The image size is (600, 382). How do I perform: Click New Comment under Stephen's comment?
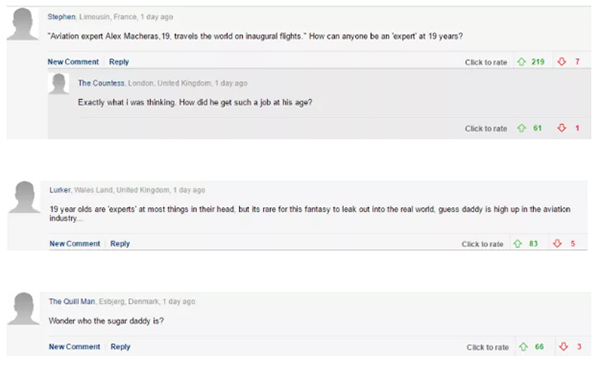point(73,62)
